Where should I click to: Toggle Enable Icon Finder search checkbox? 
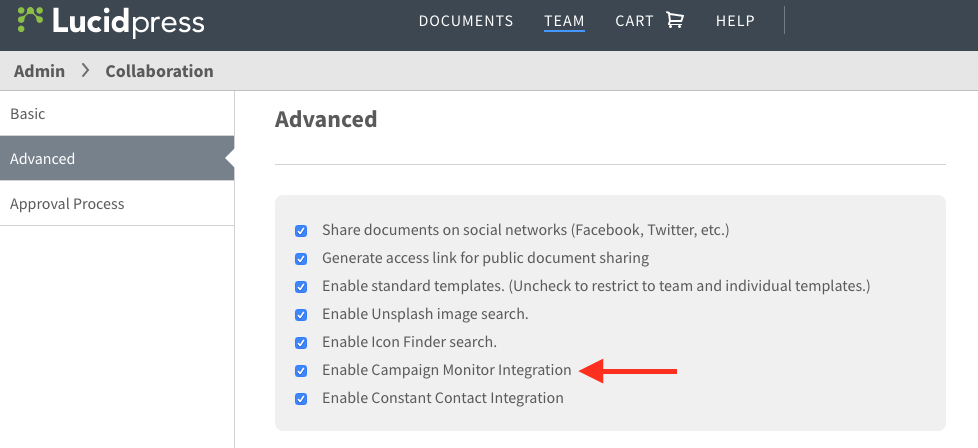301,343
